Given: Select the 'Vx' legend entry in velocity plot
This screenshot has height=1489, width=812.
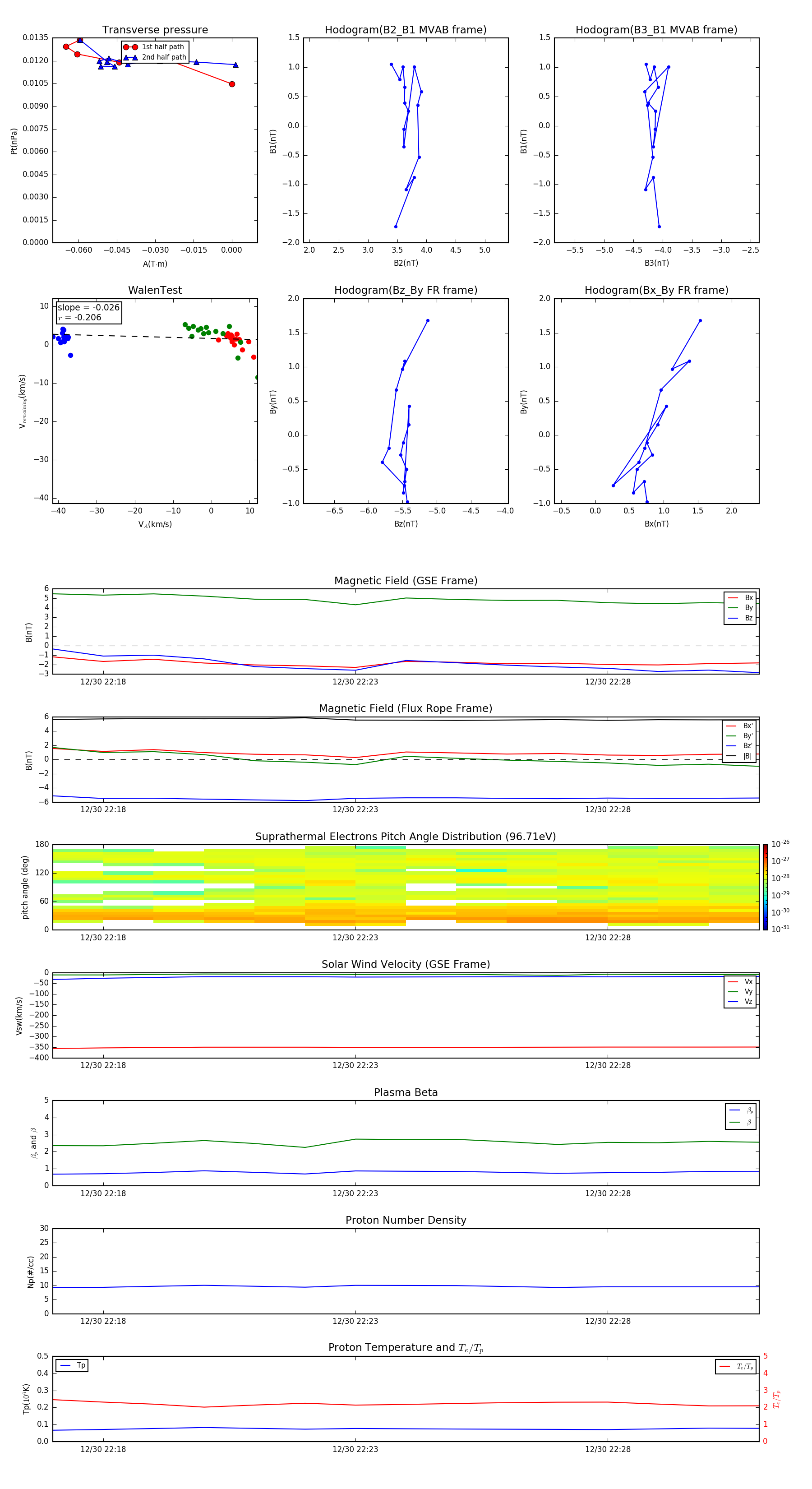Looking at the screenshot, I should point(740,981).
